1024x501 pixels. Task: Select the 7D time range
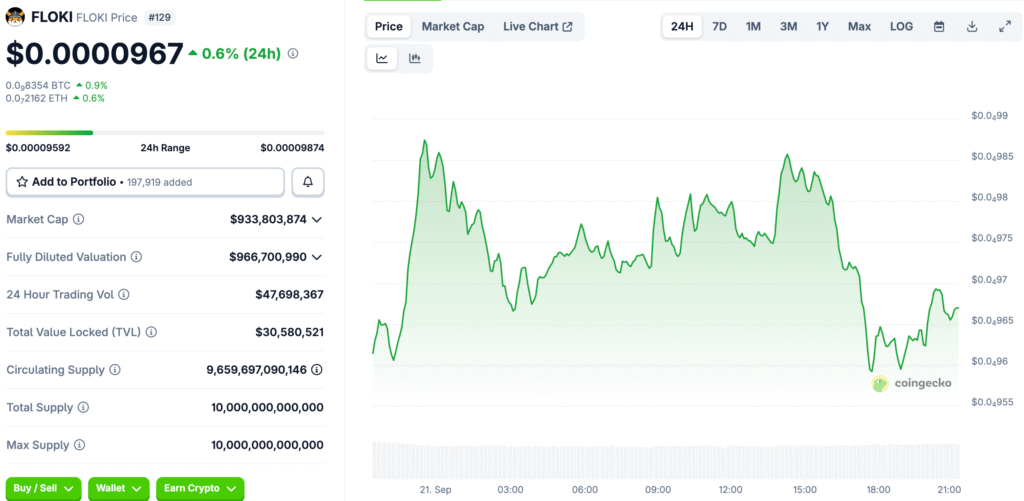pyautogui.click(x=719, y=26)
